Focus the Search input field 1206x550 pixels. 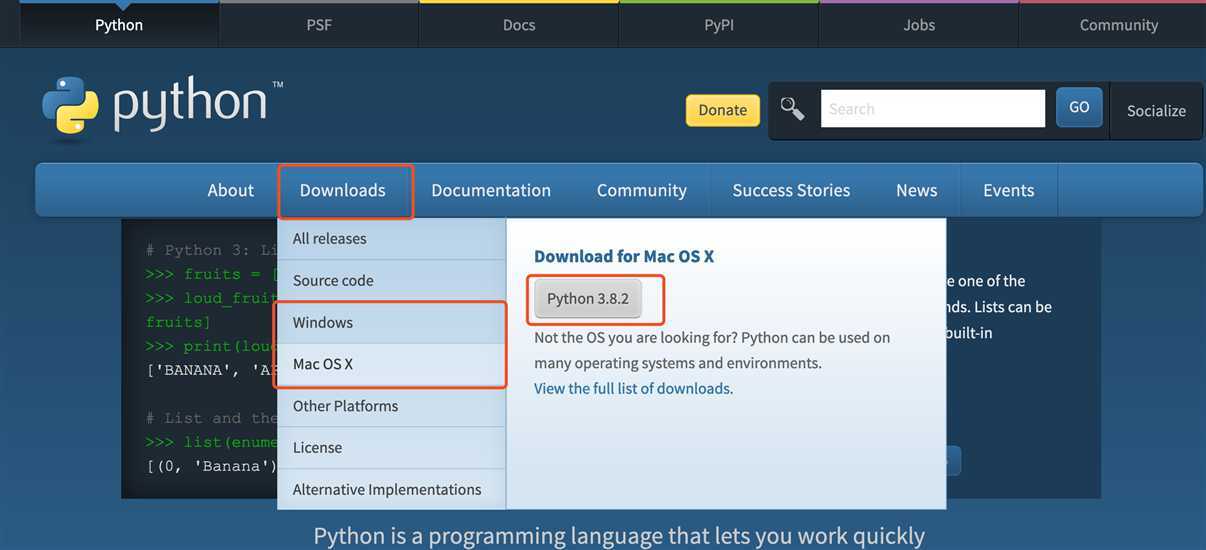933,109
